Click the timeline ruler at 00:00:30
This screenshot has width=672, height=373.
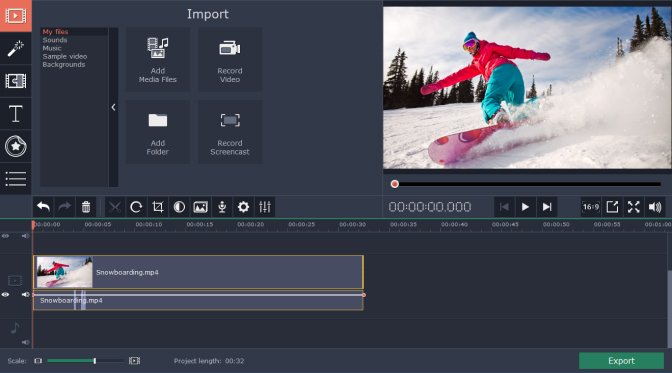352,224
